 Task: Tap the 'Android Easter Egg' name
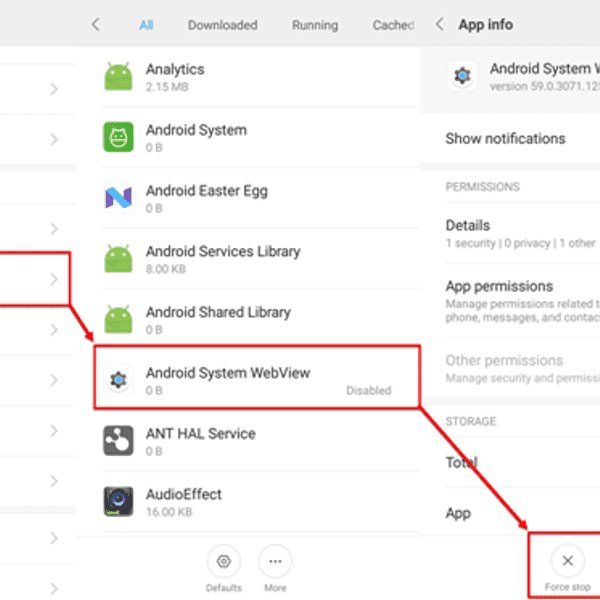click(x=207, y=191)
